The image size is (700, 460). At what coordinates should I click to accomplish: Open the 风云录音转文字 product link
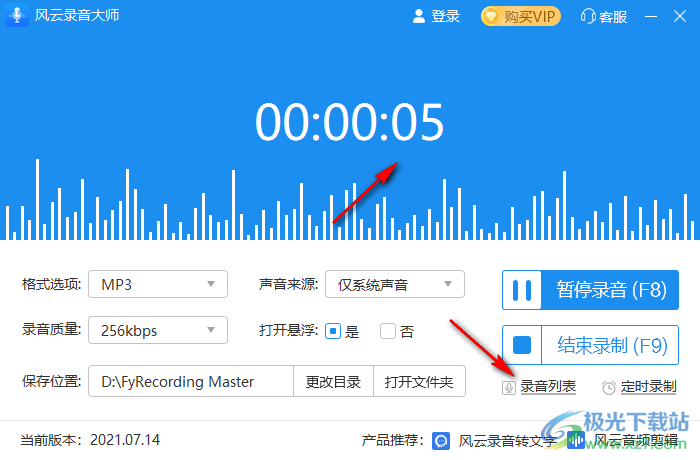click(x=508, y=441)
